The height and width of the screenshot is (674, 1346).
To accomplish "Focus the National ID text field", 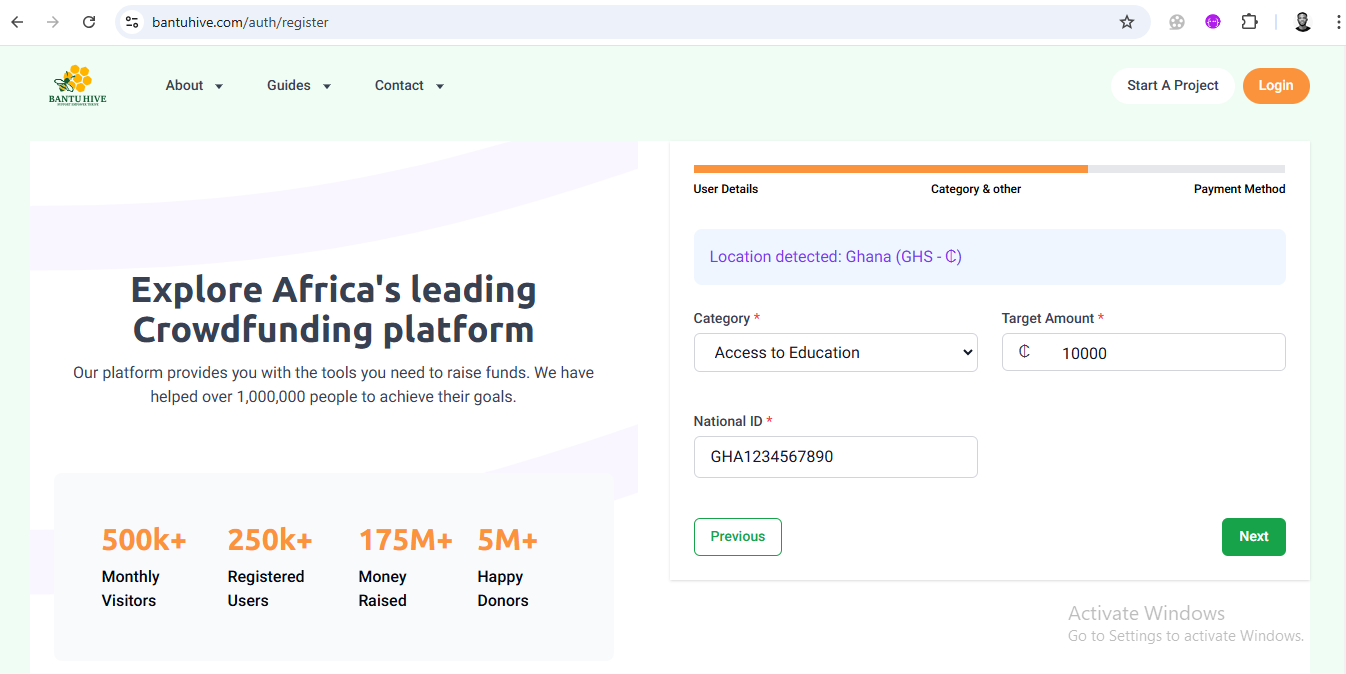I will point(835,457).
